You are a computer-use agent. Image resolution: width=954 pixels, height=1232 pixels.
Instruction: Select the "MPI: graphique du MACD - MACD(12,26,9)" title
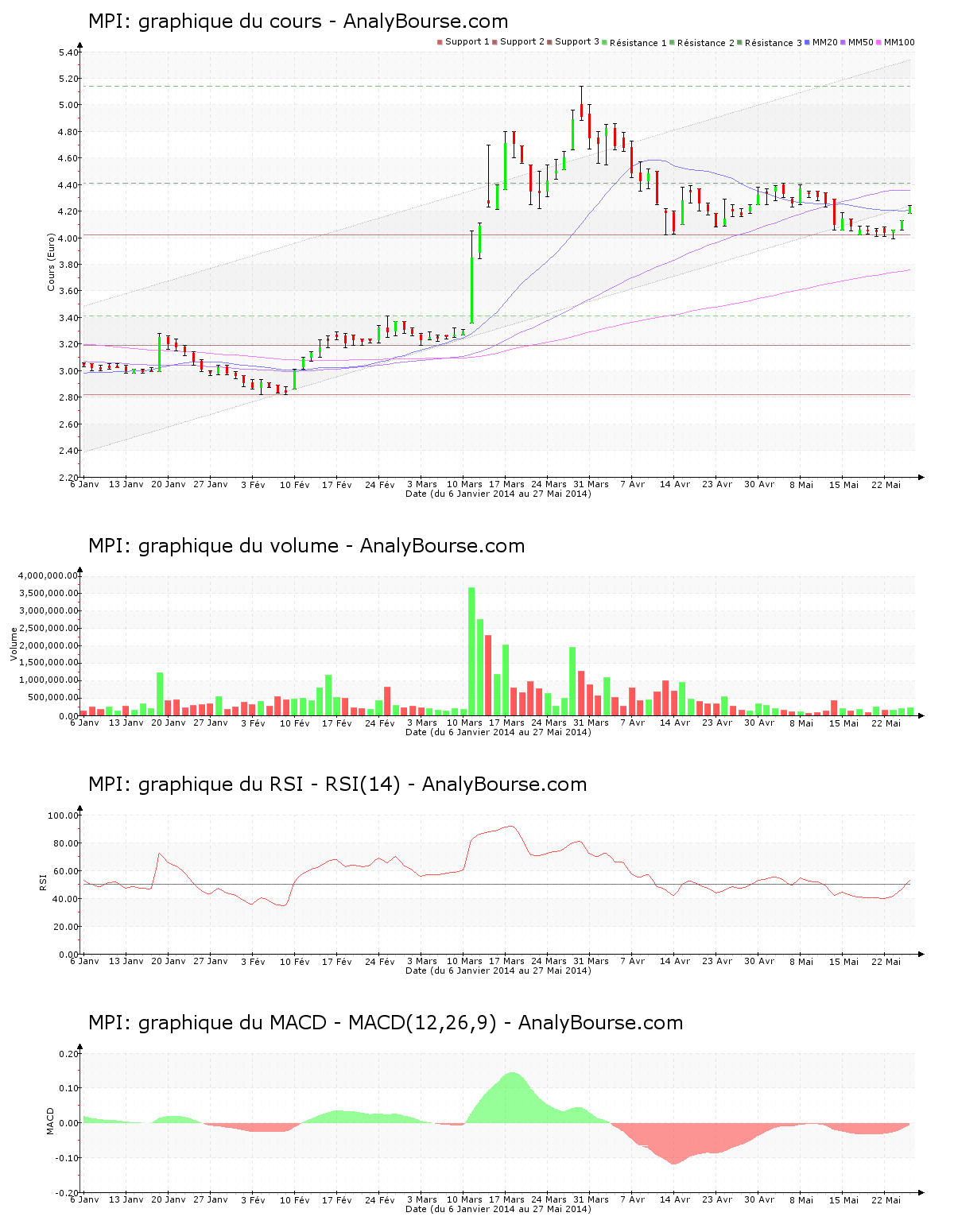point(386,1023)
